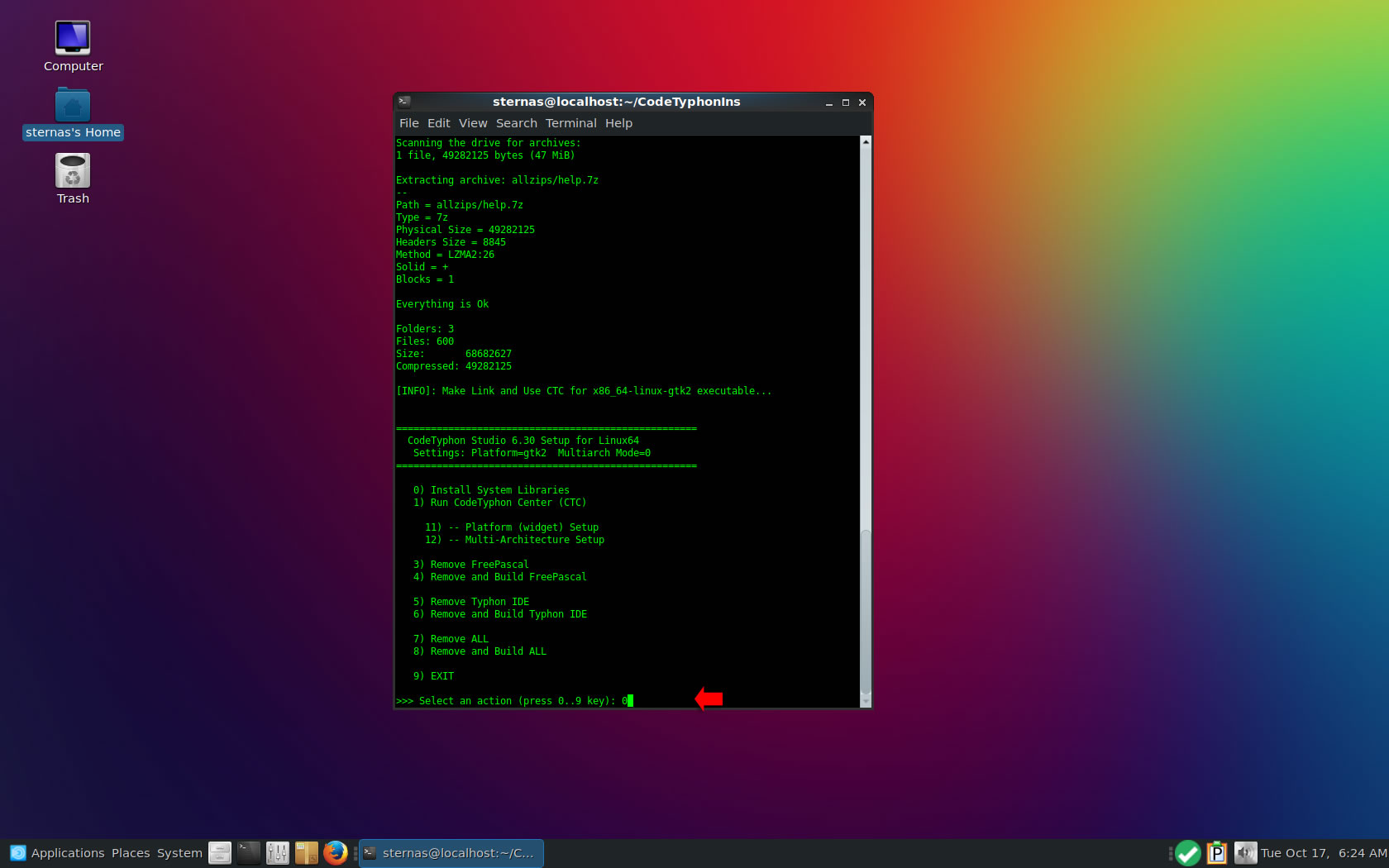Screen dimensions: 1389x868
Task: Click the 'Files: 600' line
Action: pyautogui.click(x=425, y=341)
